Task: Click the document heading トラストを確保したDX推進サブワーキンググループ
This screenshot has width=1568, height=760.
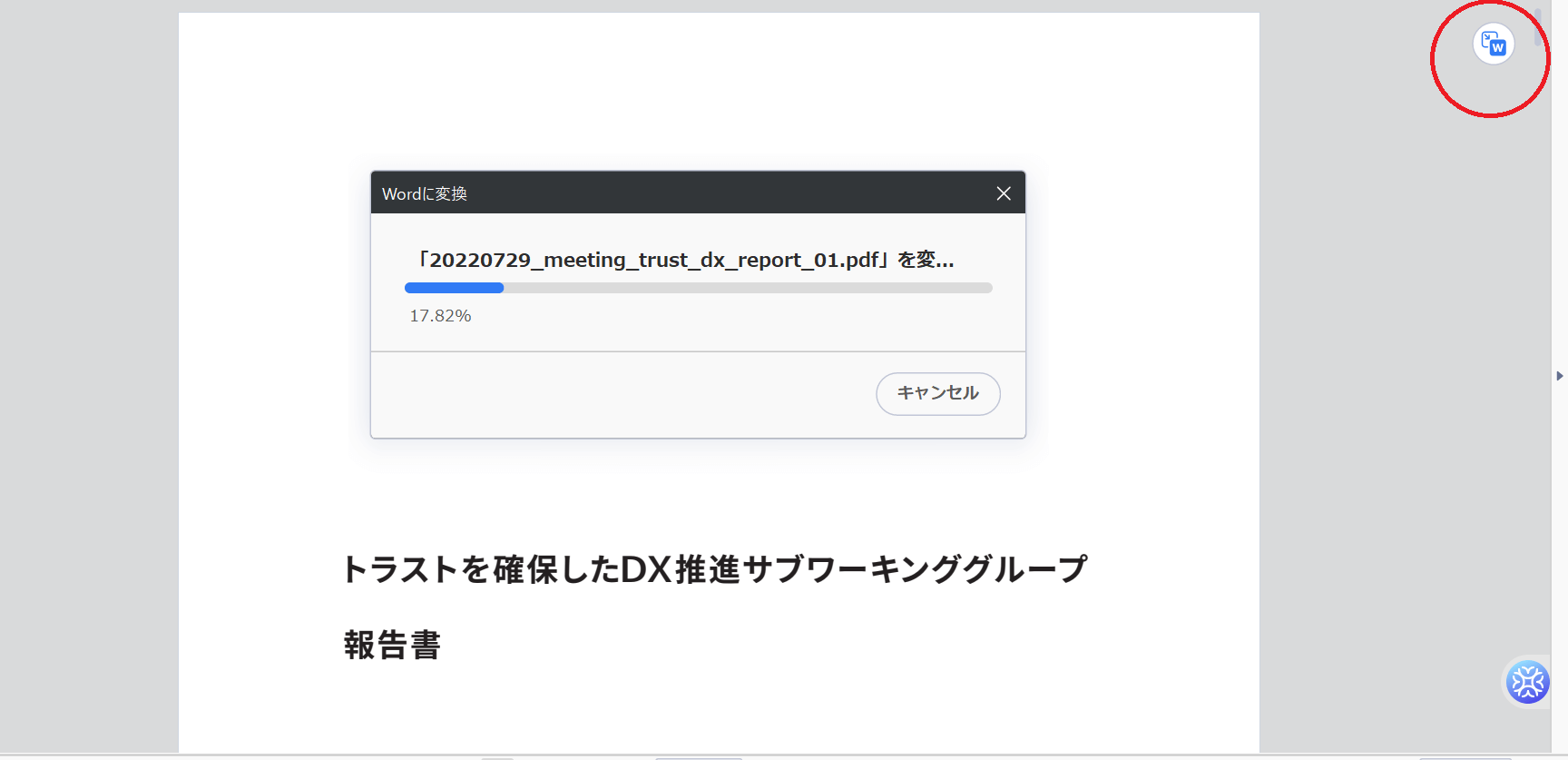Action: pyautogui.click(x=715, y=569)
